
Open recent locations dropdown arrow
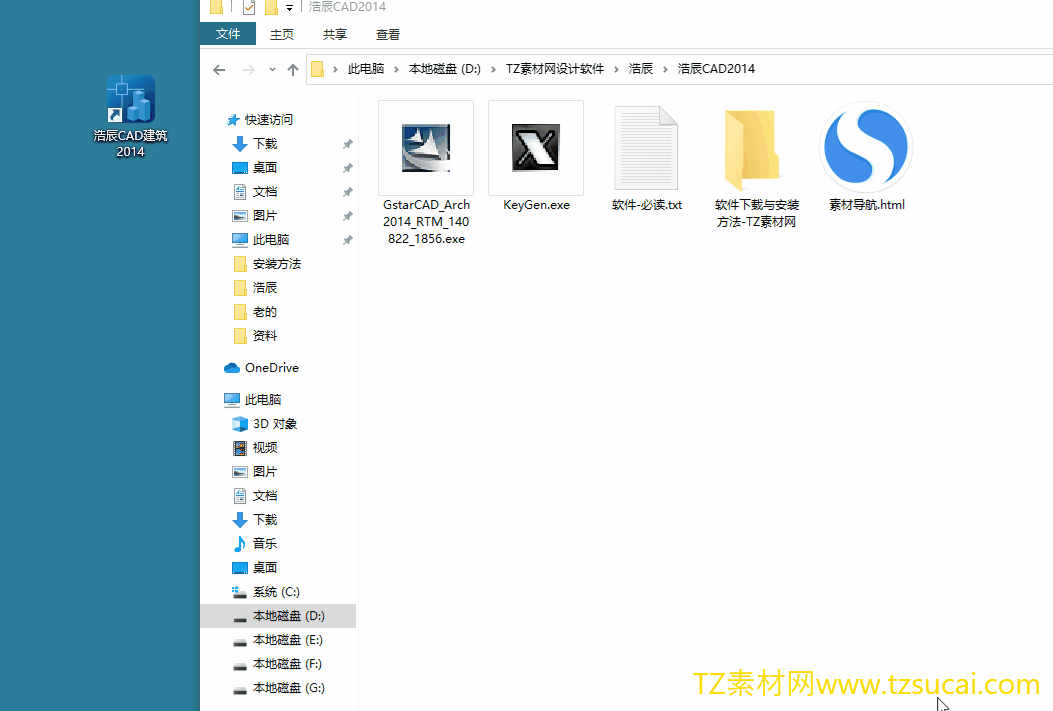[x=272, y=70]
